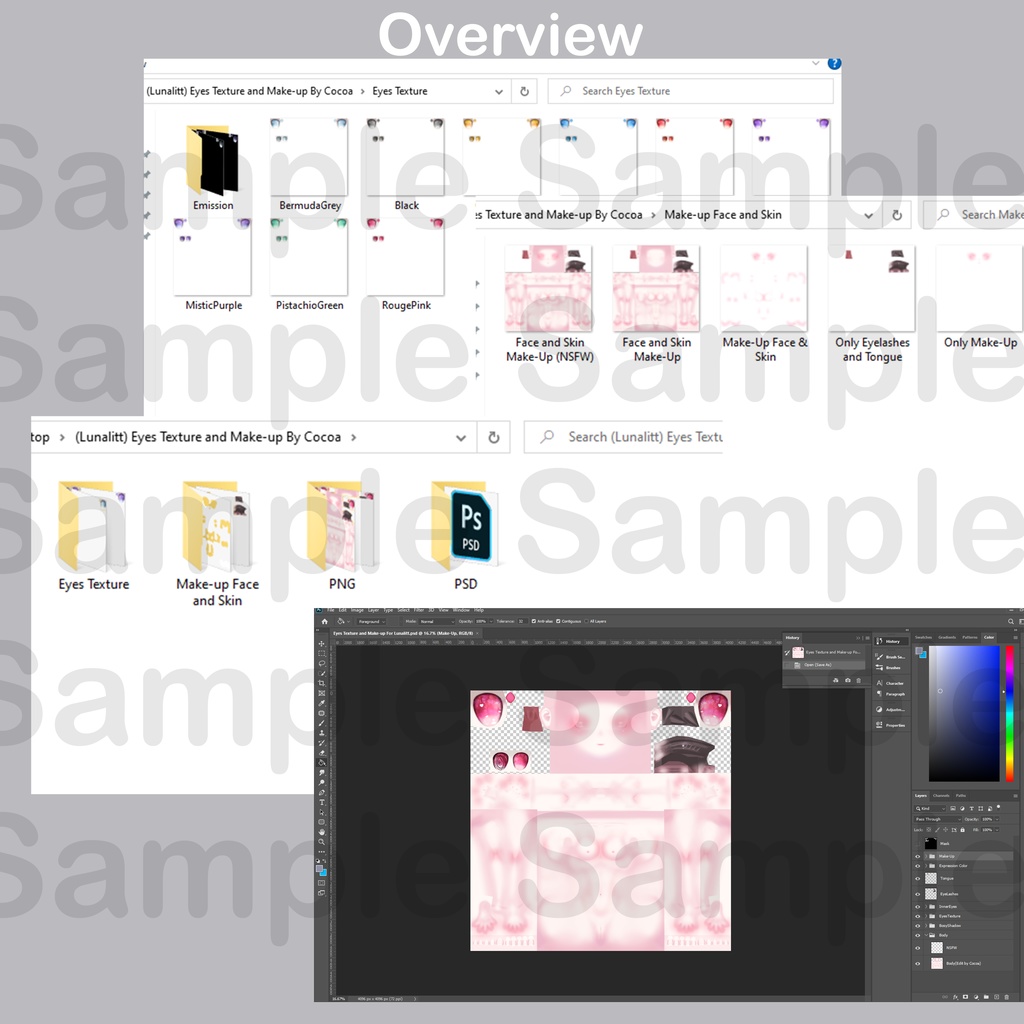
Task: Expand the EyesTexture layer group
Action: click(926, 916)
